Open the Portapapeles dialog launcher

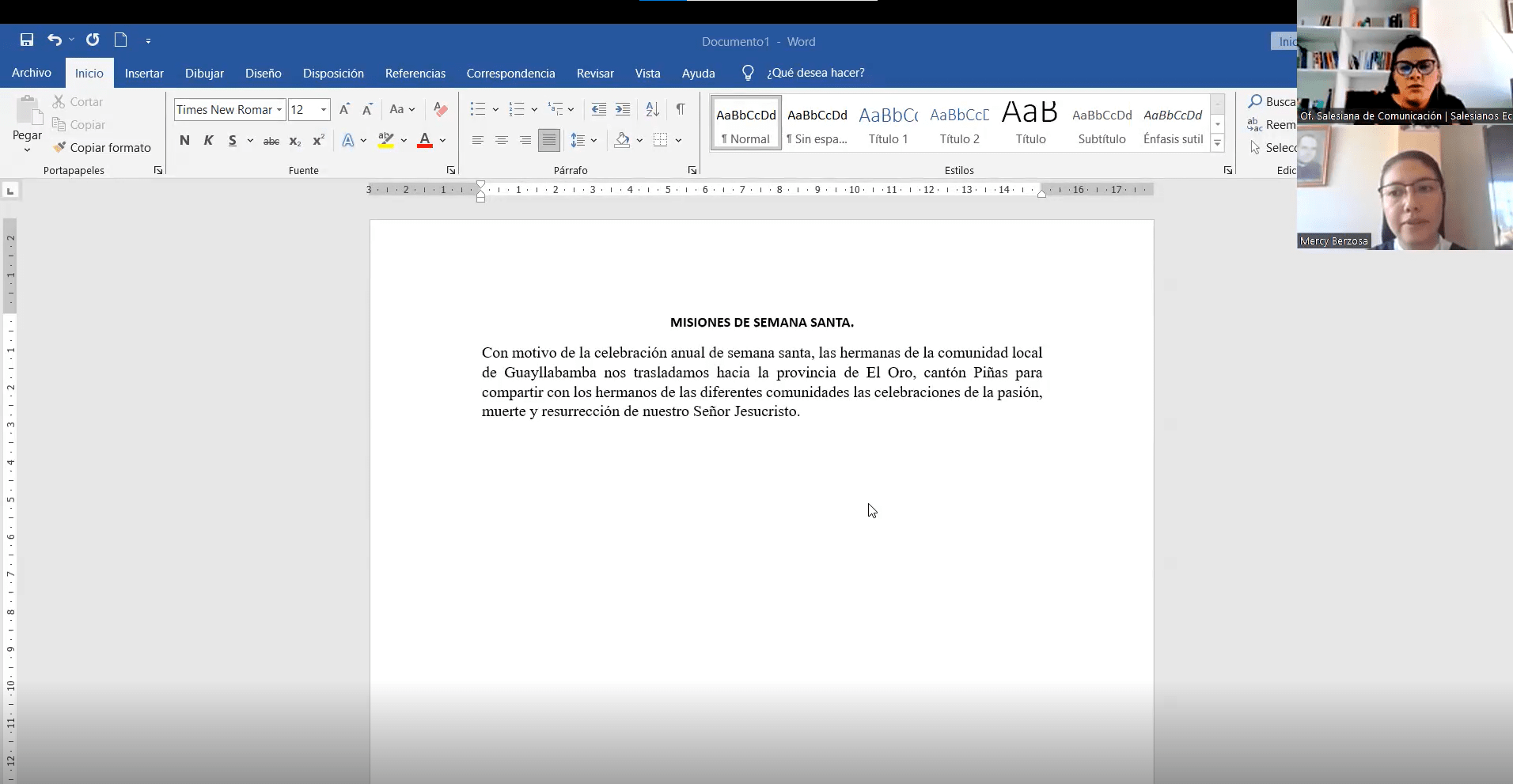pyautogui.click(x=157, y=170)
